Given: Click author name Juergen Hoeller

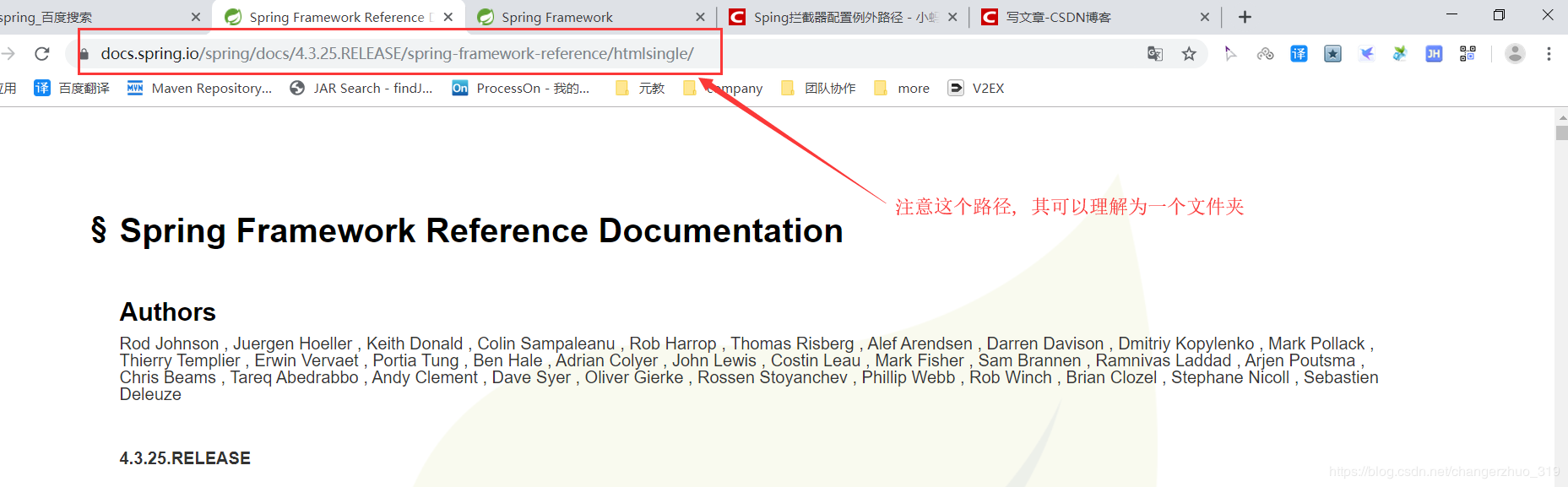Looking at the screenshot, I should pyautogui.click(x=293, y=344).
